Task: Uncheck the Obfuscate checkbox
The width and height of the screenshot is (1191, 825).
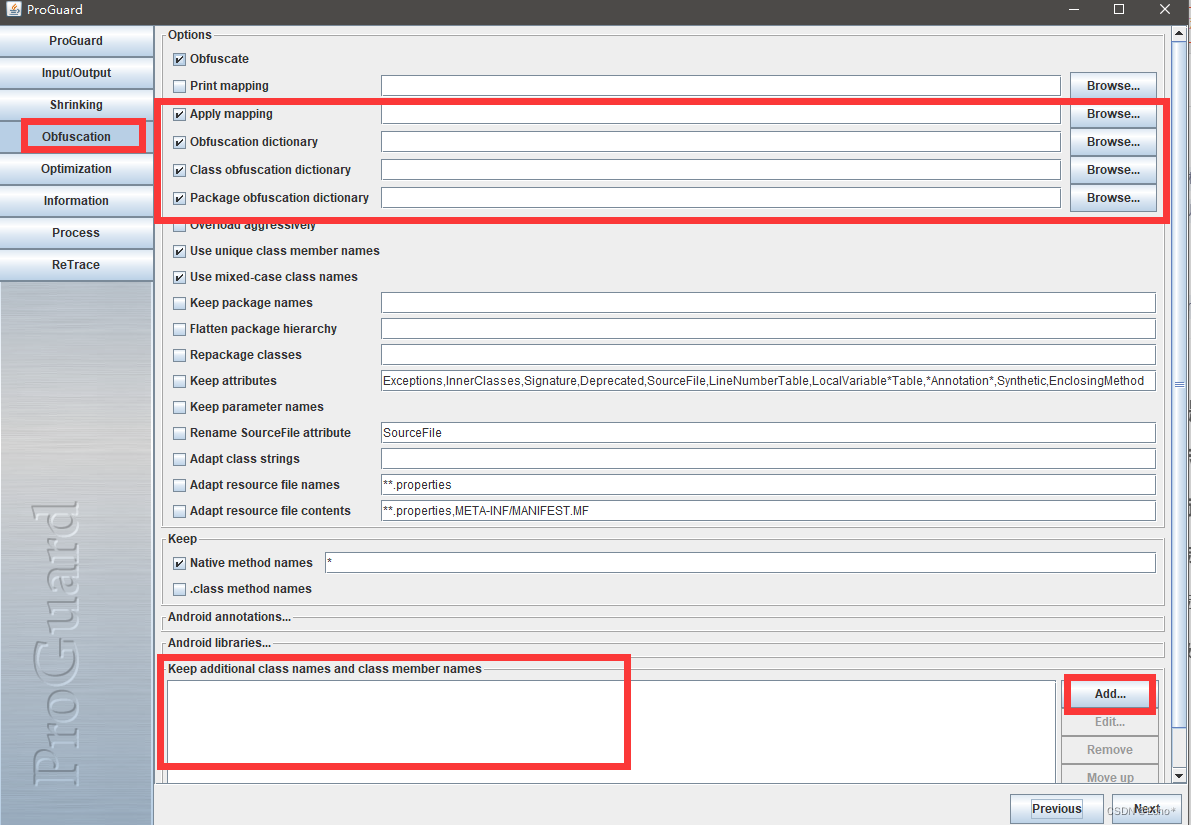Action: 179,59
